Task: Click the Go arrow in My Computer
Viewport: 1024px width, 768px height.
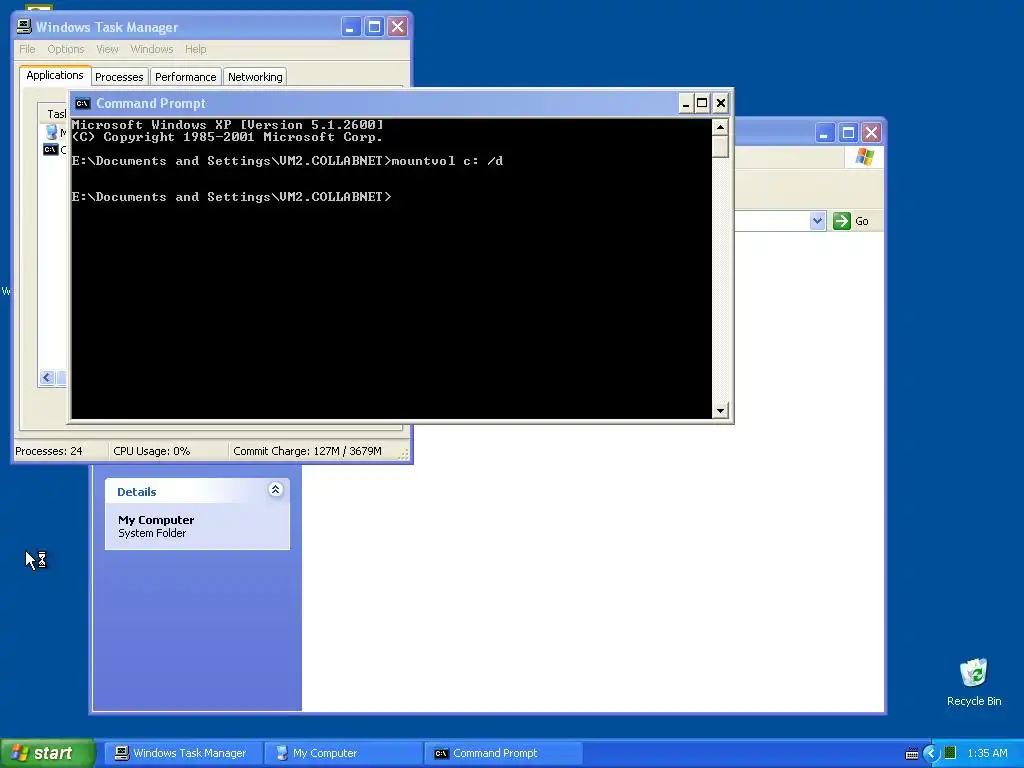Action: 842,221
